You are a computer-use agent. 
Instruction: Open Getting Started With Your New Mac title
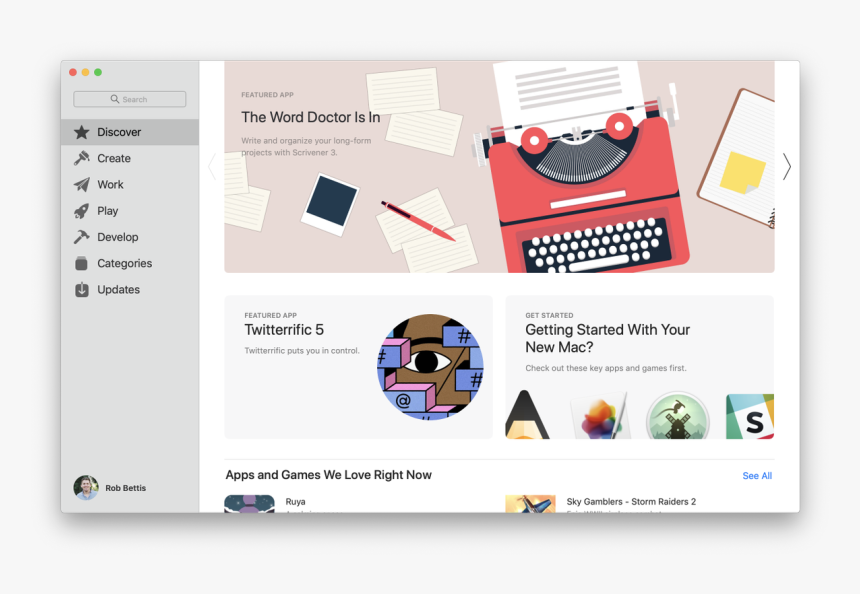(608, 338)
